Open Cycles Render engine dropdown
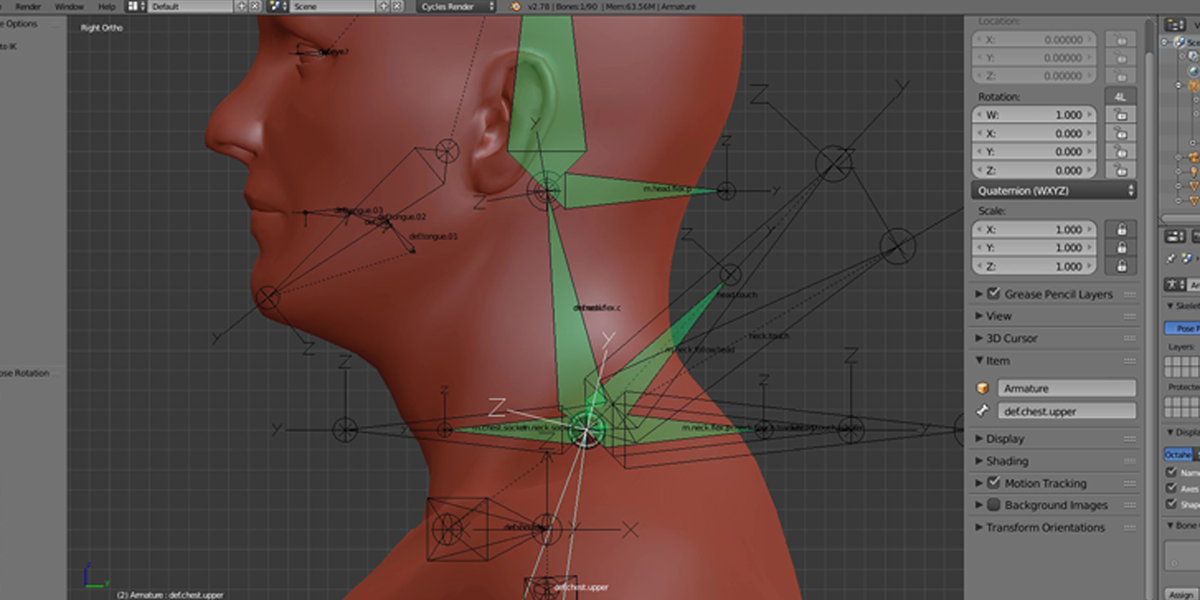This screenshot has height=600, width=1200. (x=456, y=6)
